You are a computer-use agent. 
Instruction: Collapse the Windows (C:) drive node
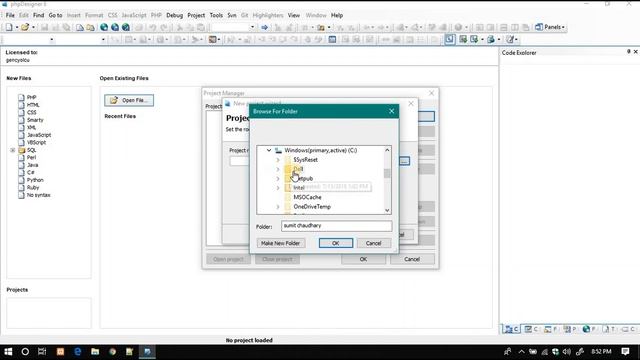pos(269,150)
